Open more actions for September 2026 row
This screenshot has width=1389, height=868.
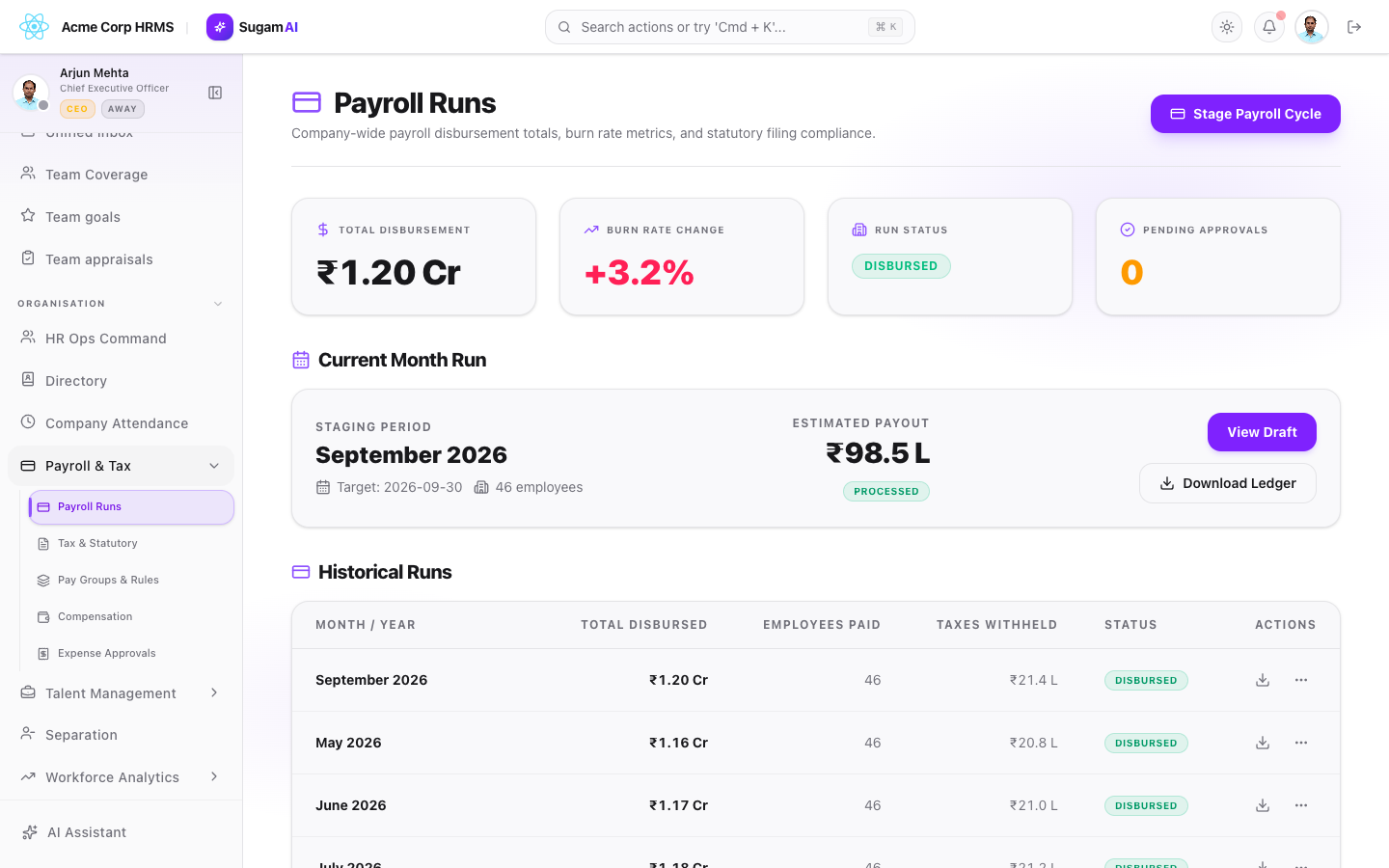[x=1301, y=680]
